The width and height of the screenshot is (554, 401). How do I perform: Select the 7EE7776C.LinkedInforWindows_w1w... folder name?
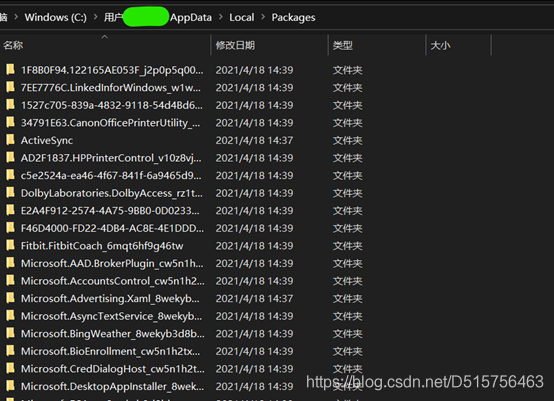(x=111, y=88)
